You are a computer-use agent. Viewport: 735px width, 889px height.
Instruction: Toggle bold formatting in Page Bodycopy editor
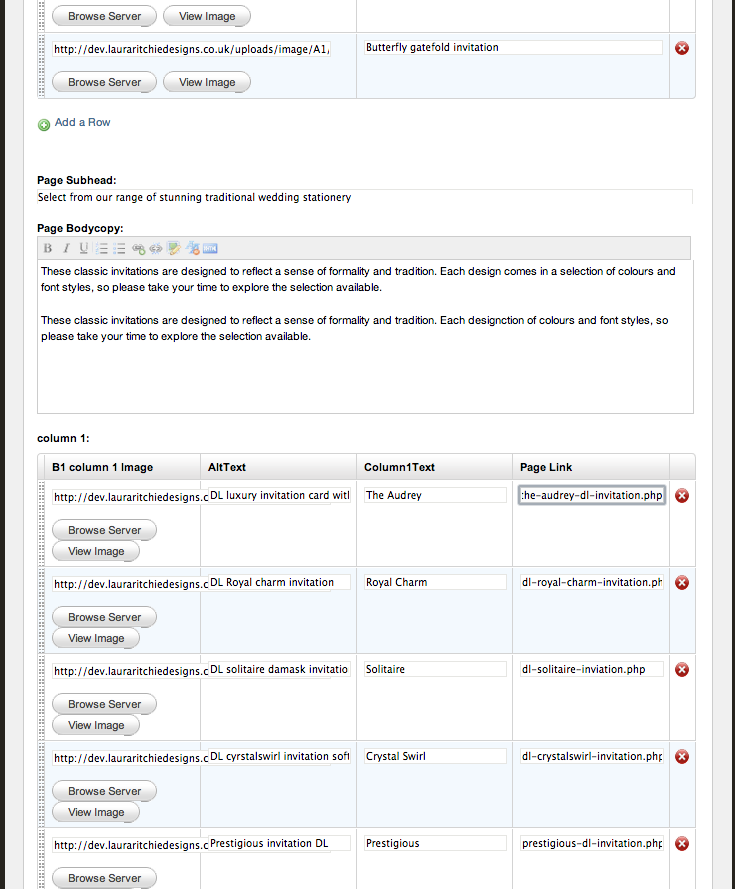[48, 248]
